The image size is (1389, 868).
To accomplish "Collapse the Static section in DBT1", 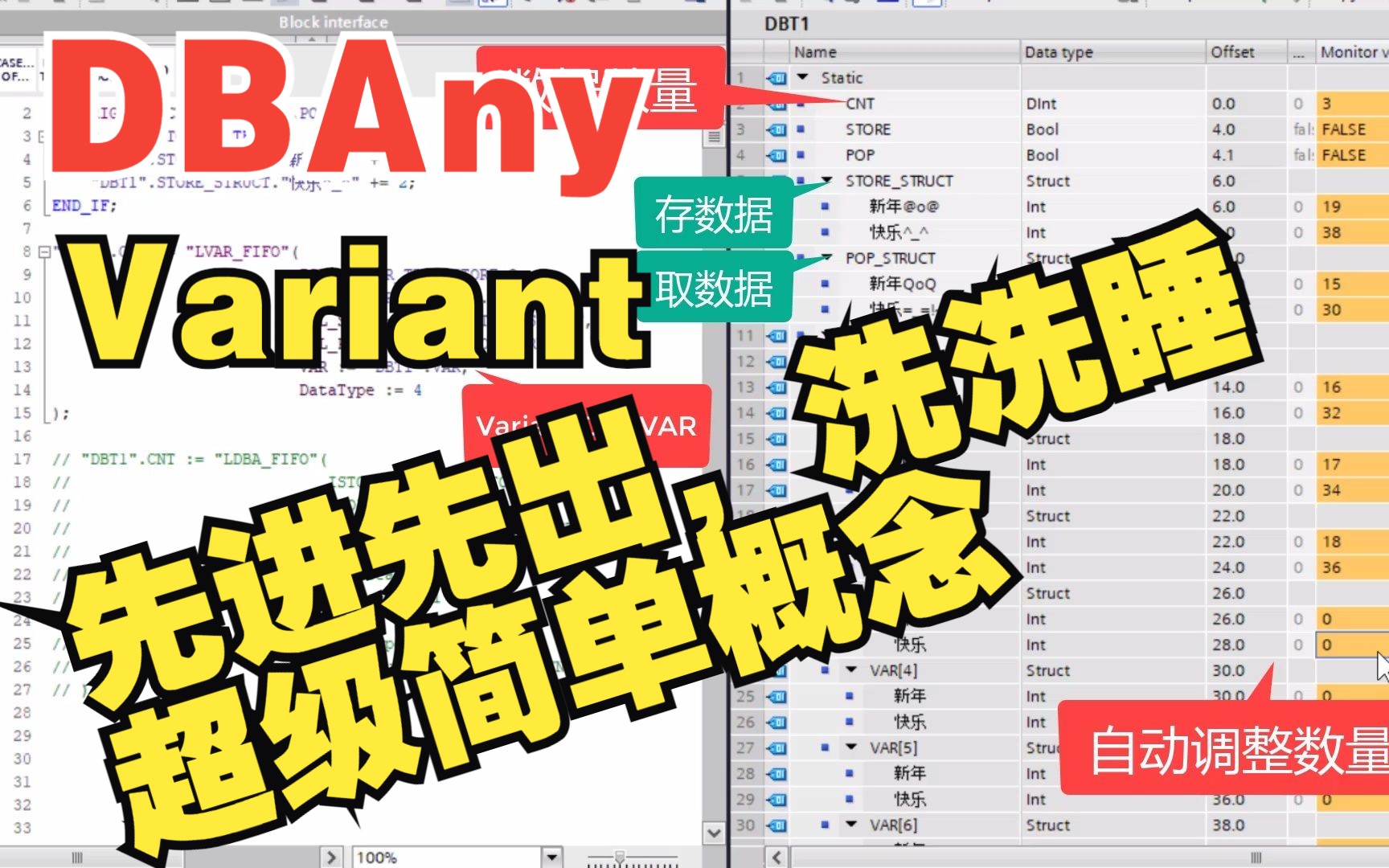I will coord(802,78).
